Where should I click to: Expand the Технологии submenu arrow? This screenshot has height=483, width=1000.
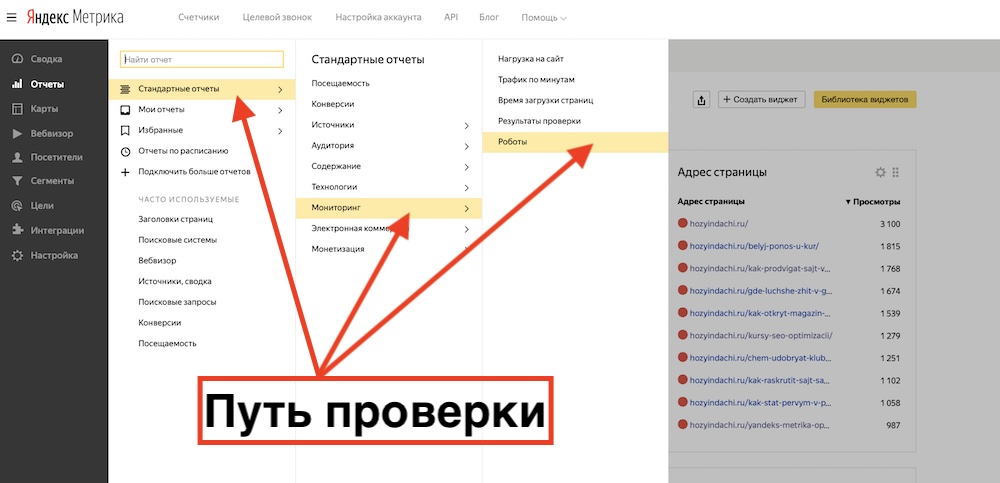click(x=467, y=188)
